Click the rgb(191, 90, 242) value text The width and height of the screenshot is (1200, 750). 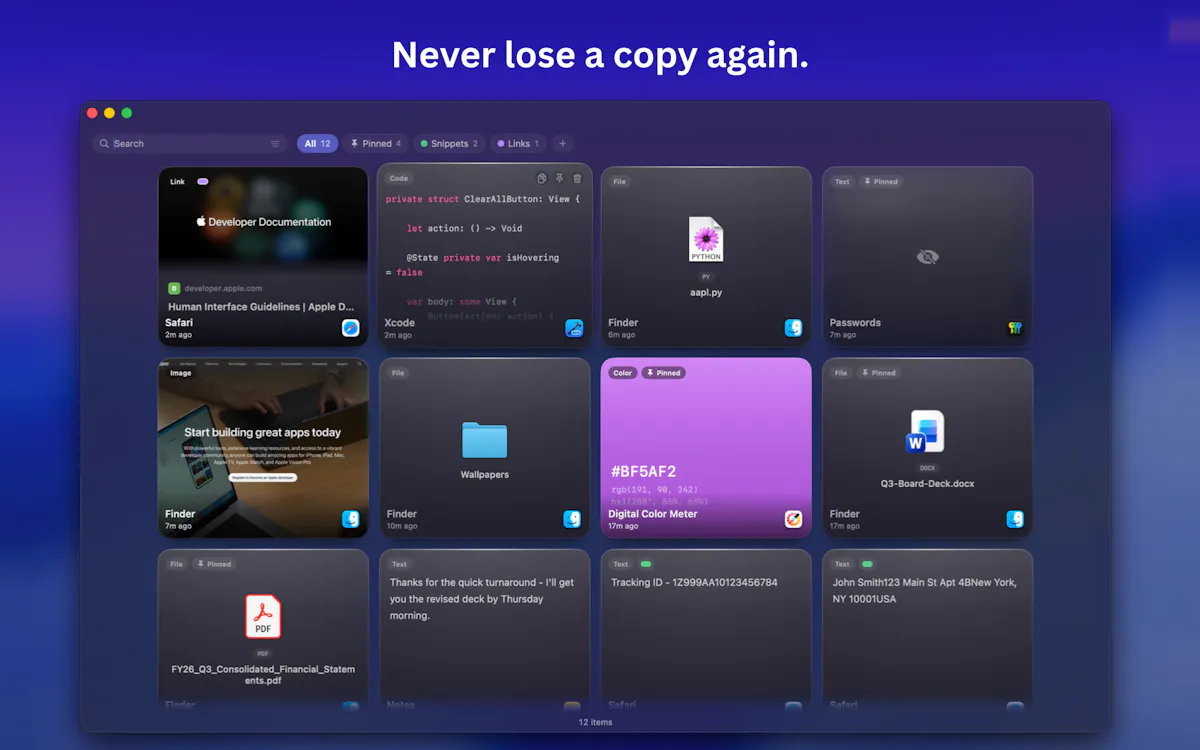(655, 490)
